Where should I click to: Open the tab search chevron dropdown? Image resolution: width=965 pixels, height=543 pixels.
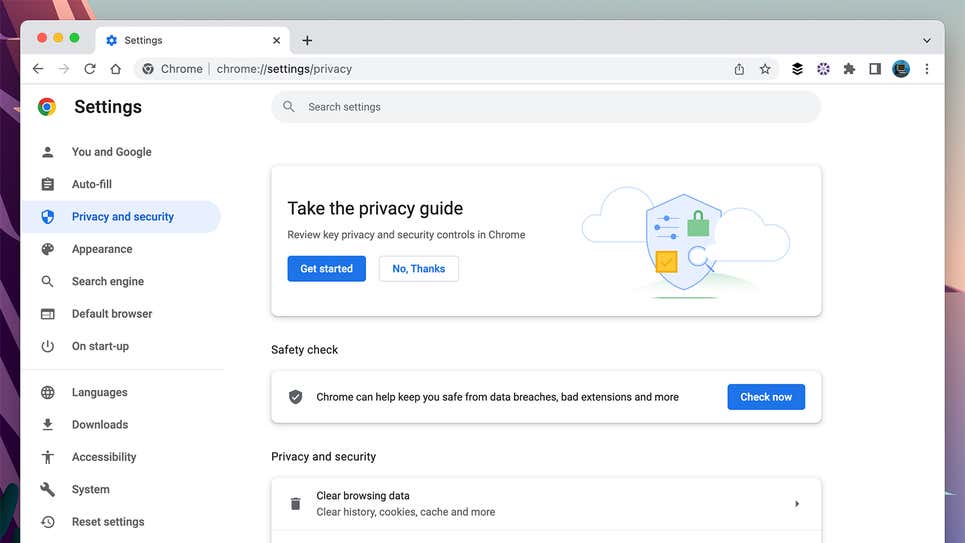pyautogui.click(x=927, y=41)
